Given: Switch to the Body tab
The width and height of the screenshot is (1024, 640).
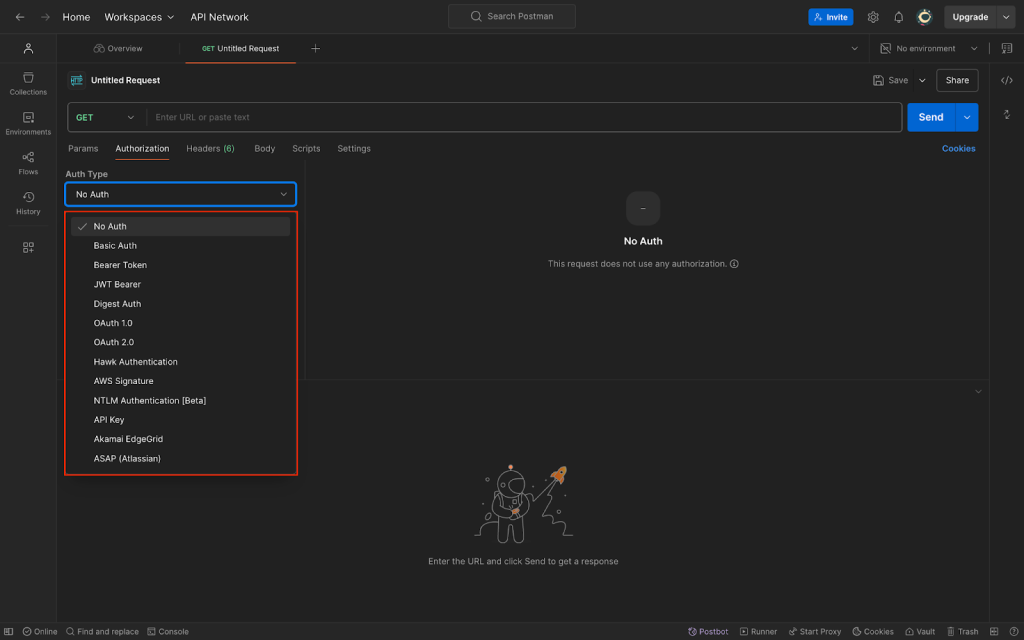Looking at the screenshot, I should click(264, 149).
